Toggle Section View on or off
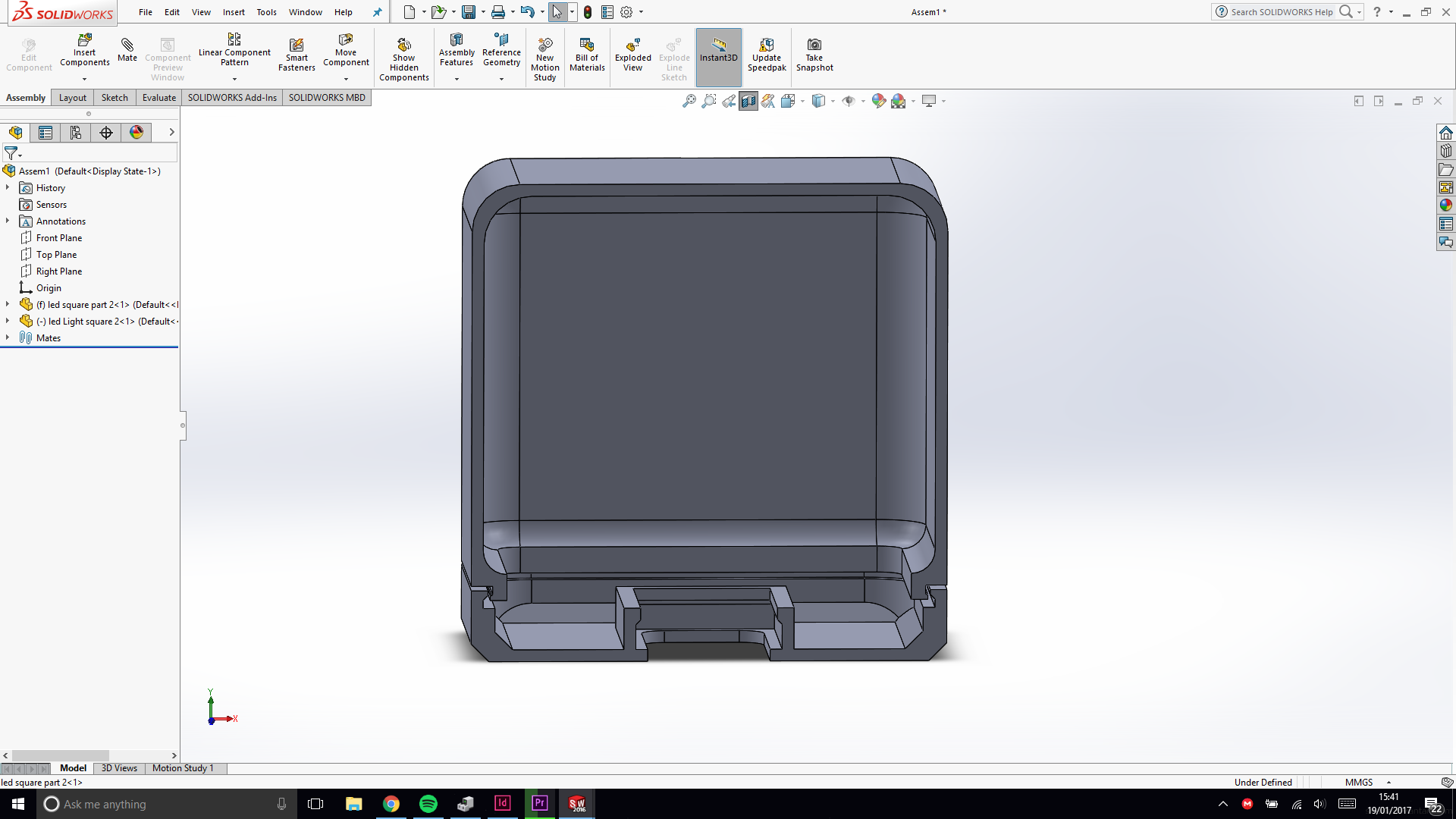Image resolution: width=1456 pixels, height=819 pixels. 748,101
